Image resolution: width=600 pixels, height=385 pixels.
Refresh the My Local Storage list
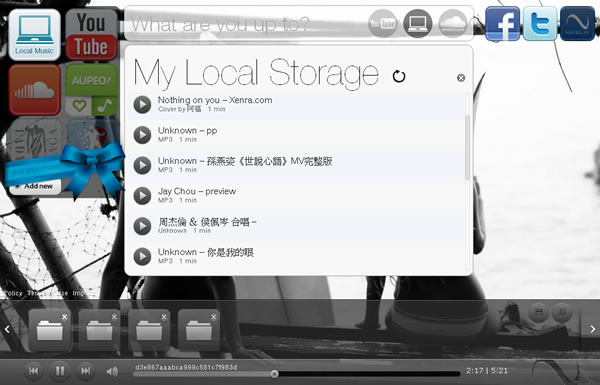(399, 76)
